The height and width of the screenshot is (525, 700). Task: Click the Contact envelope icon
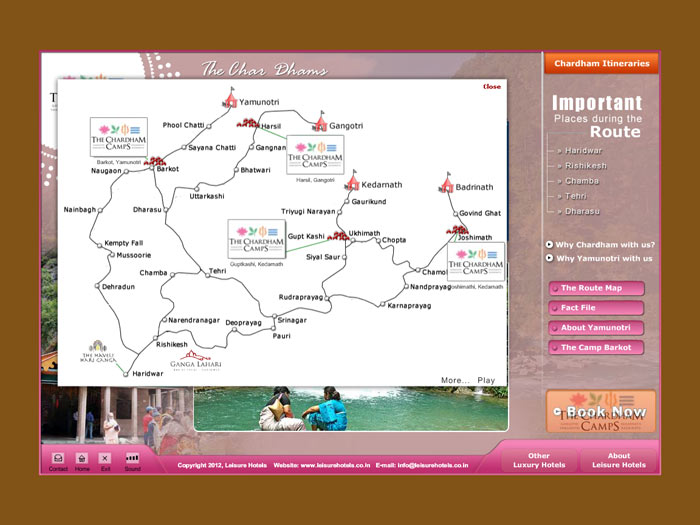pyautogui.click(x=58, y=458)
